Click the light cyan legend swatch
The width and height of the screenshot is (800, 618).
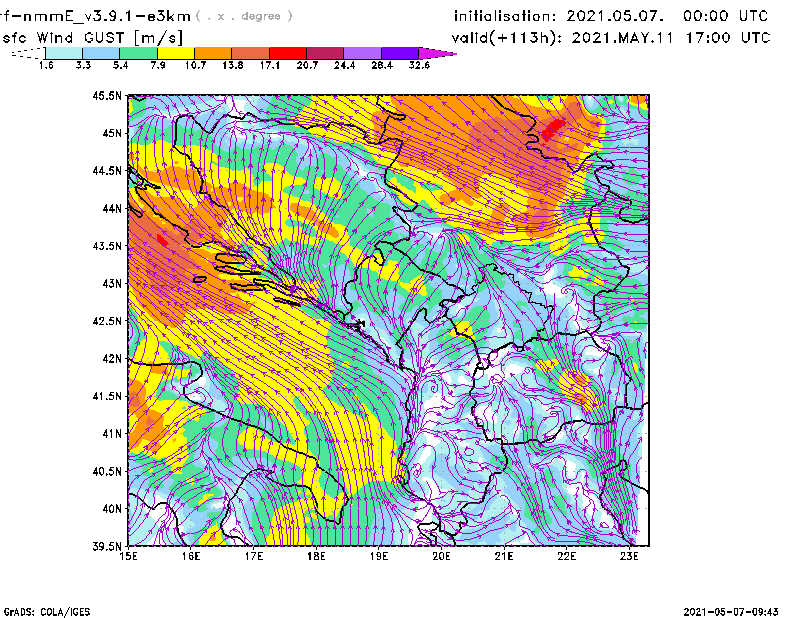tap(64, 53)
